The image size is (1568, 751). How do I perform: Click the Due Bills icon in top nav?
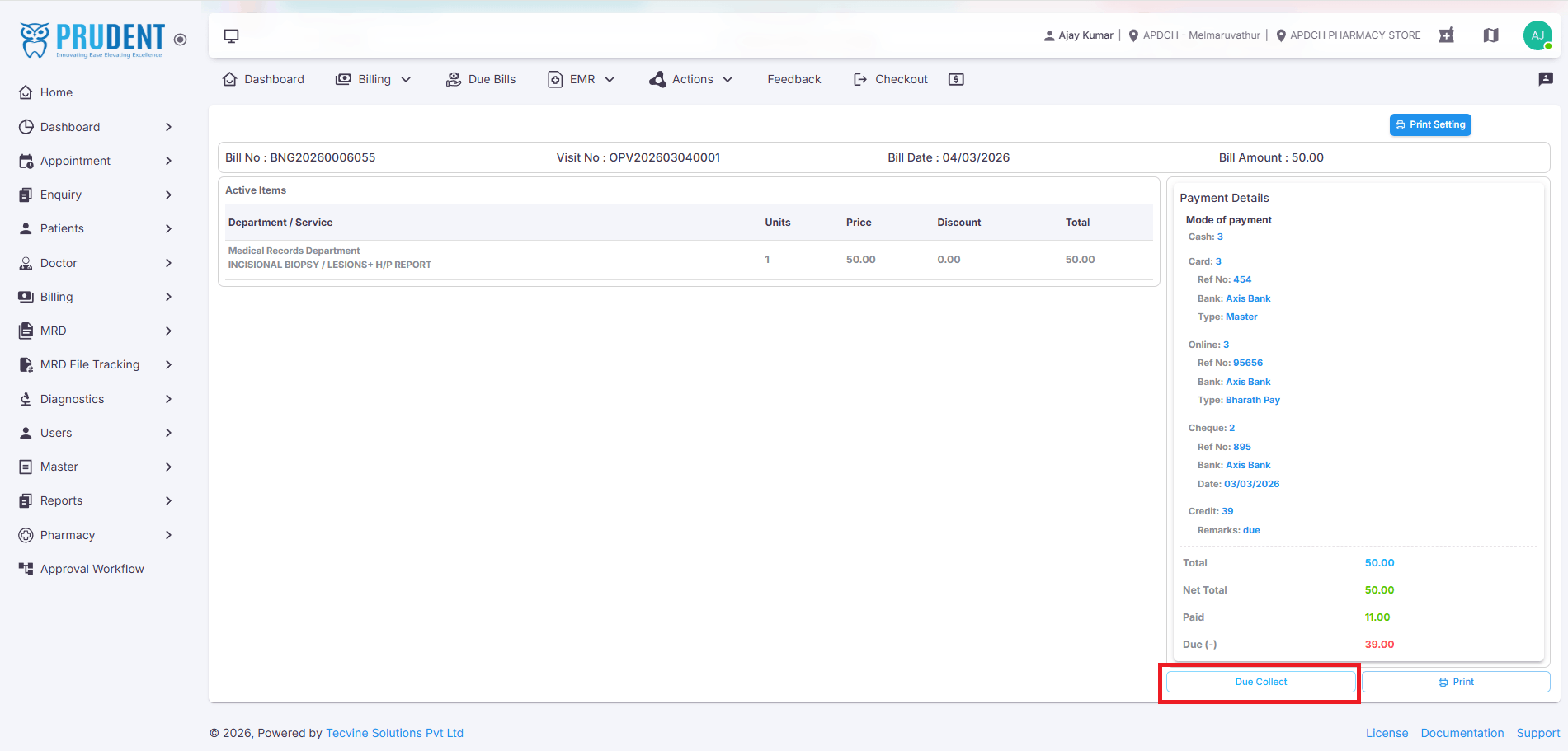point(453,79)
